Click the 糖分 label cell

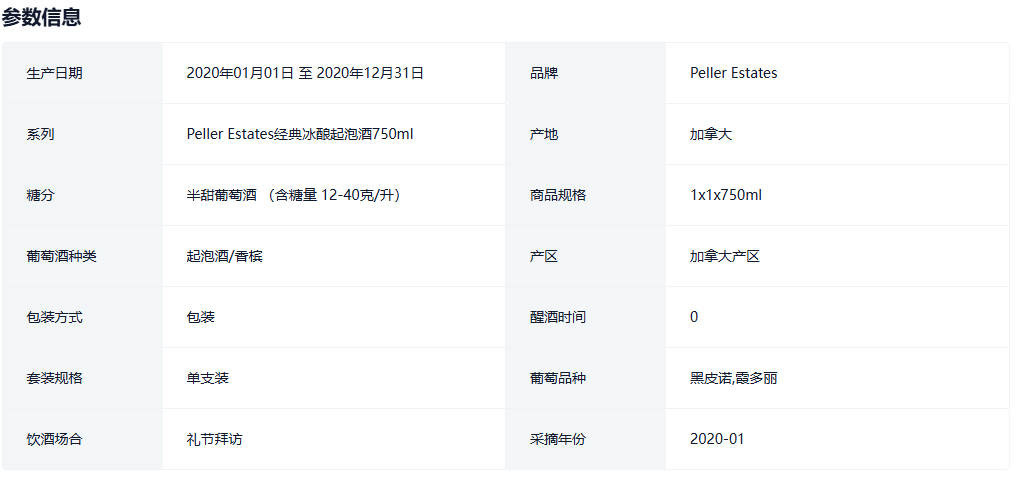click(41, 195)
